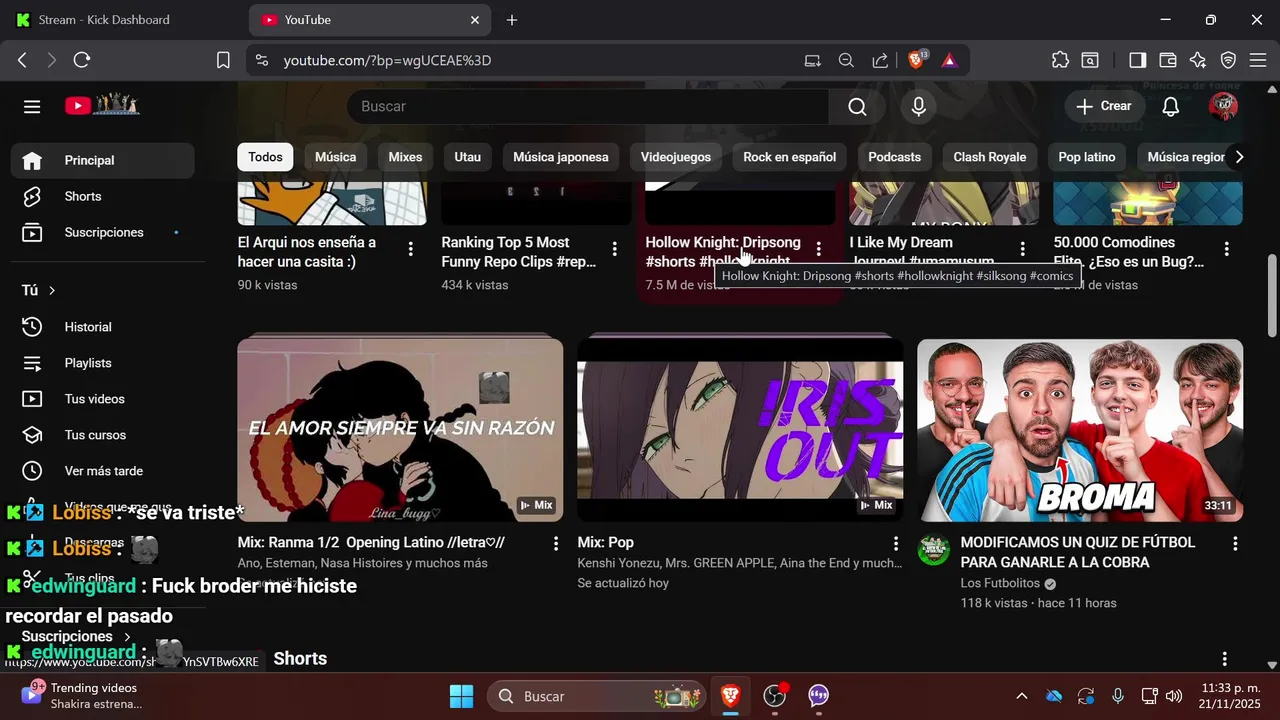Open Shorts in sidebar

point(102,196)
